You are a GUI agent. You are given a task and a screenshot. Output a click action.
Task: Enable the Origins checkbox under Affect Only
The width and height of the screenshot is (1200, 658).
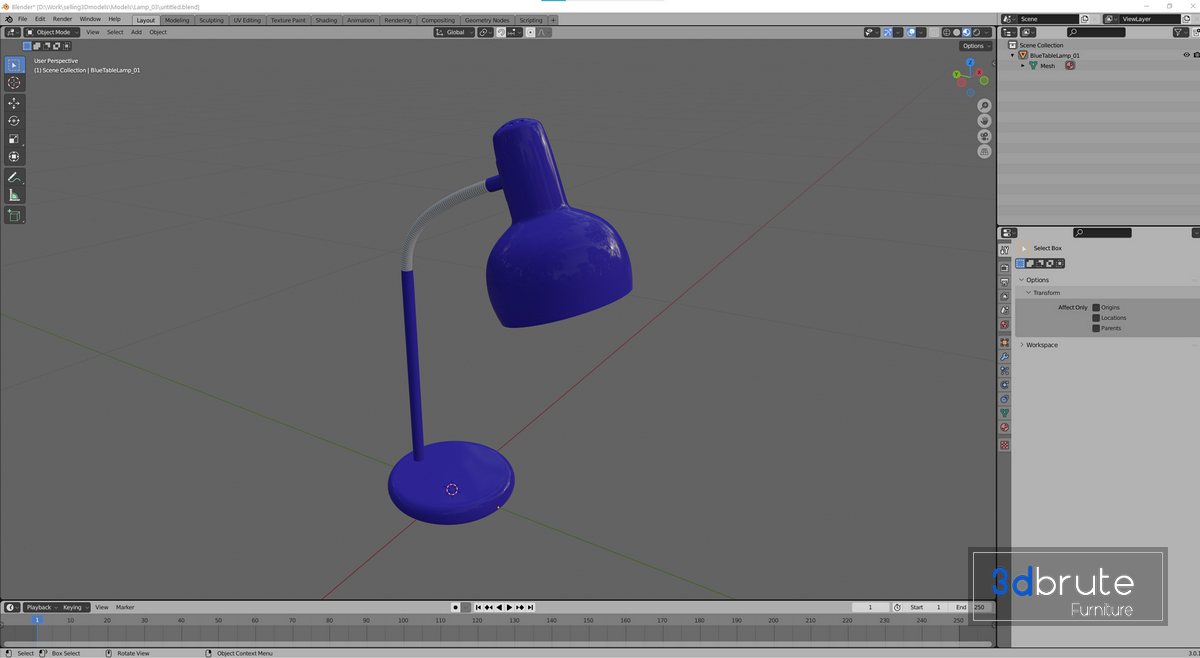click(1096, 308)
